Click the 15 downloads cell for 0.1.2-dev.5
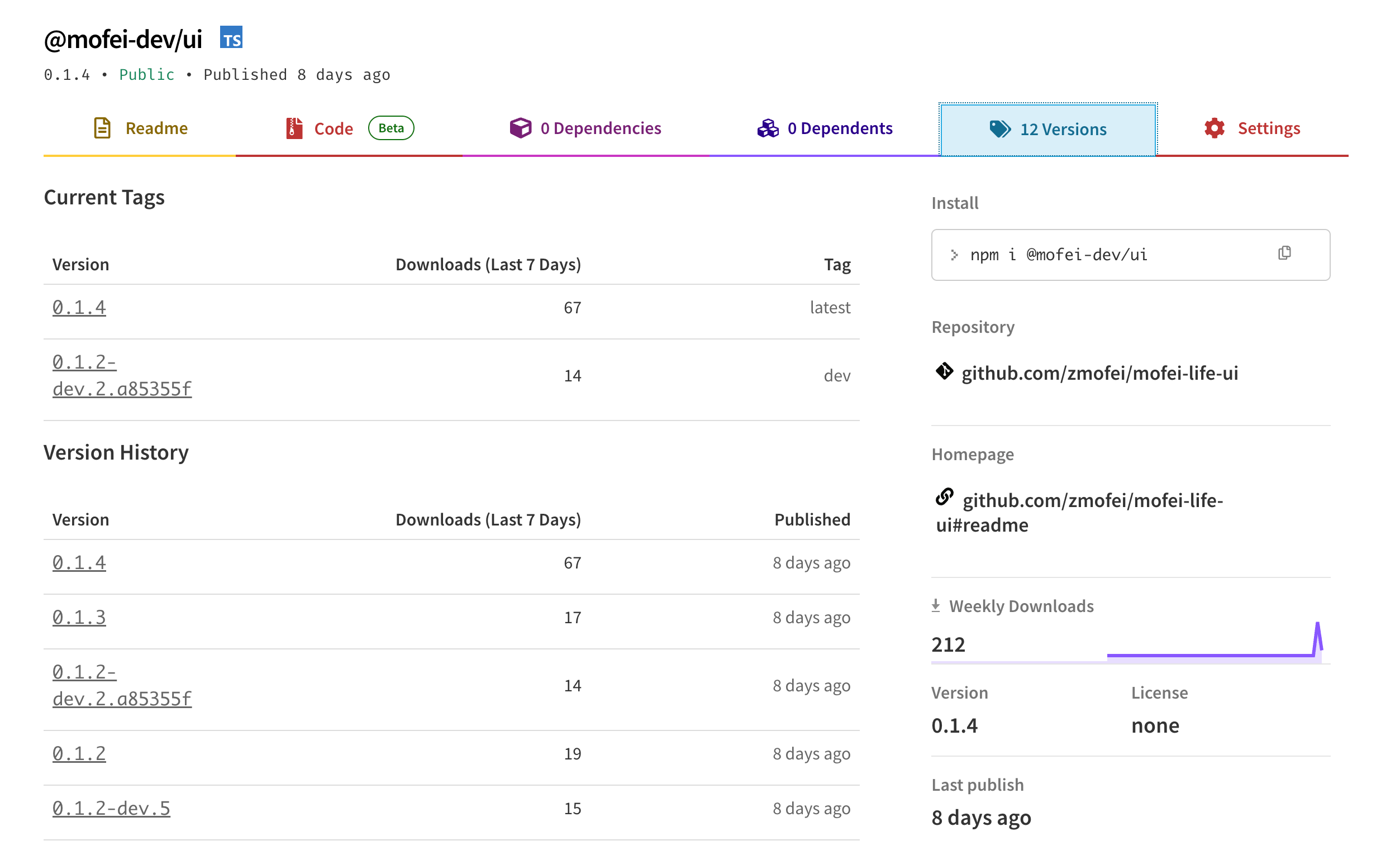The image size is (1400, 841). point(573,808)
